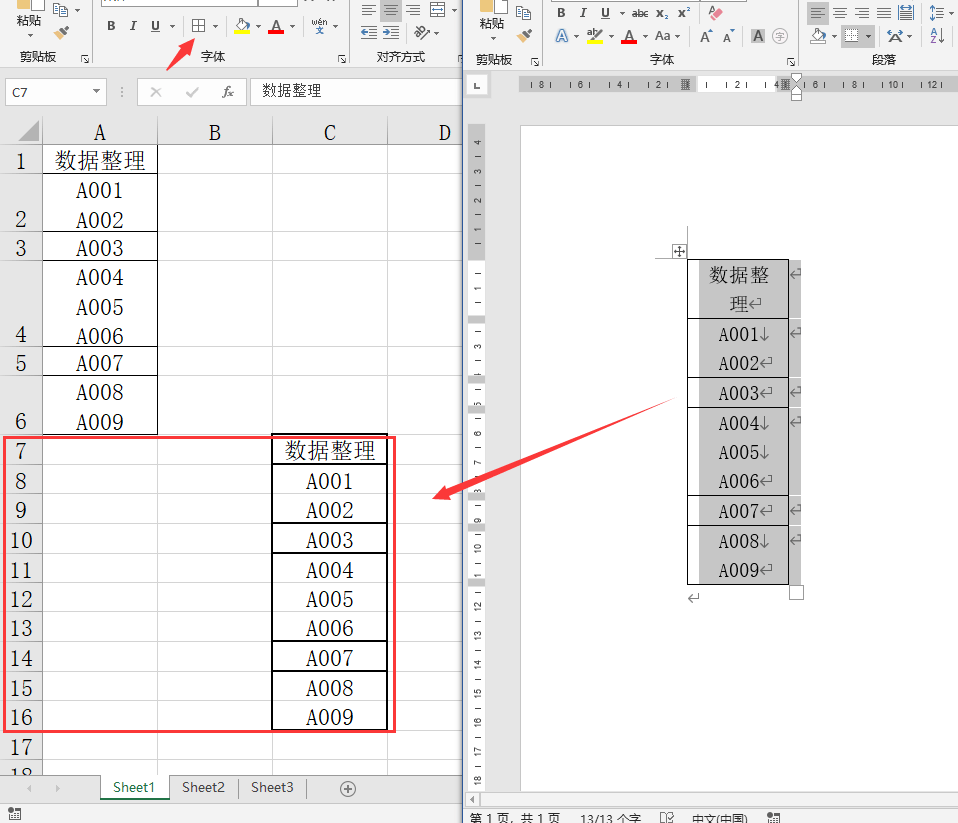The width and height of the screenshot is (958, 823).
Task: Click the Excel 粘贴 paste button
Action: click(x=29, y=21)
